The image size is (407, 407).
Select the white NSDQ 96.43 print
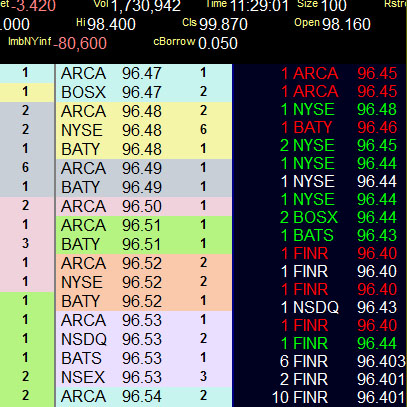click(x=339, y=307)
